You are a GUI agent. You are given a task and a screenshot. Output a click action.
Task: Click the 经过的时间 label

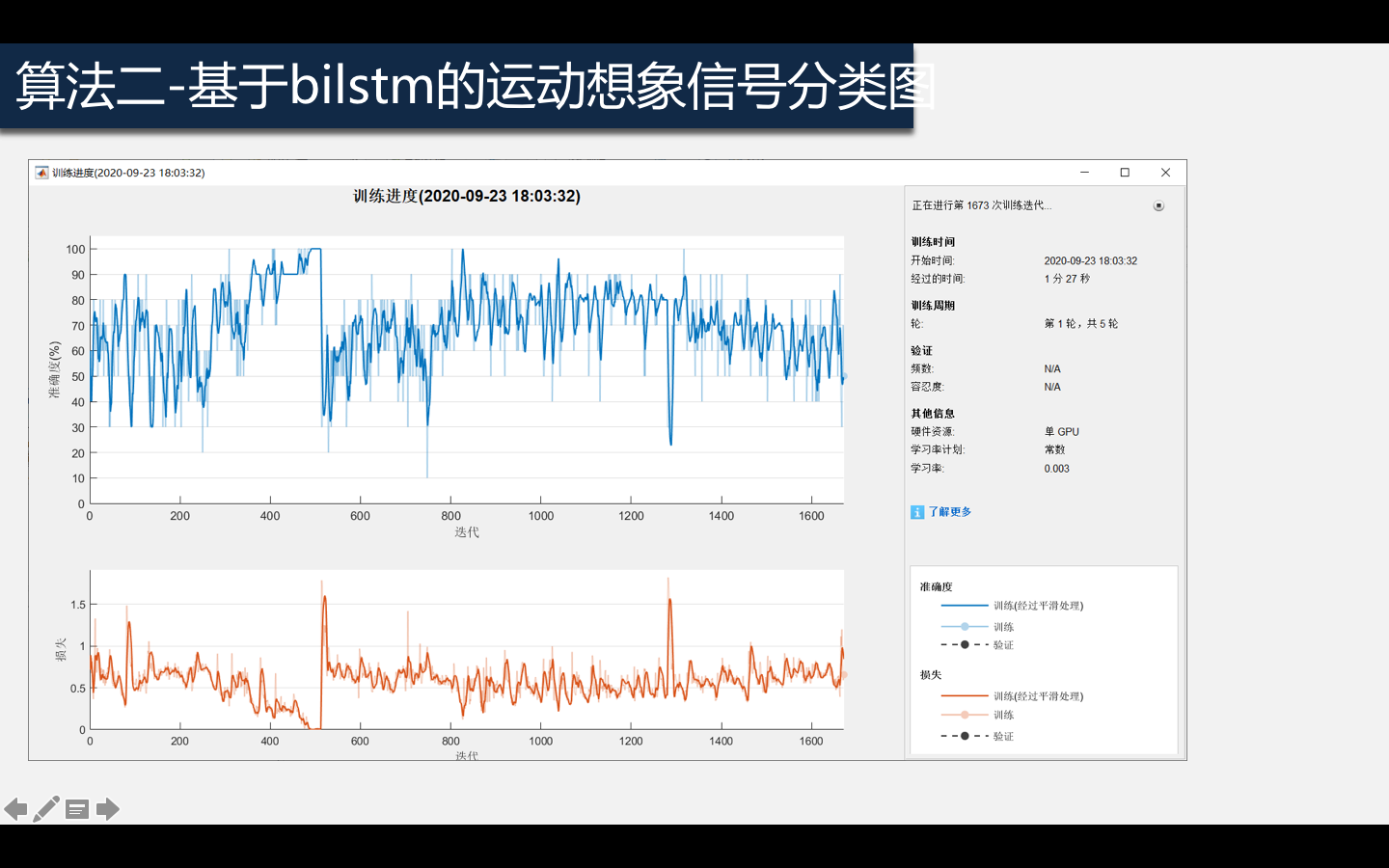(x=938, y=279)
